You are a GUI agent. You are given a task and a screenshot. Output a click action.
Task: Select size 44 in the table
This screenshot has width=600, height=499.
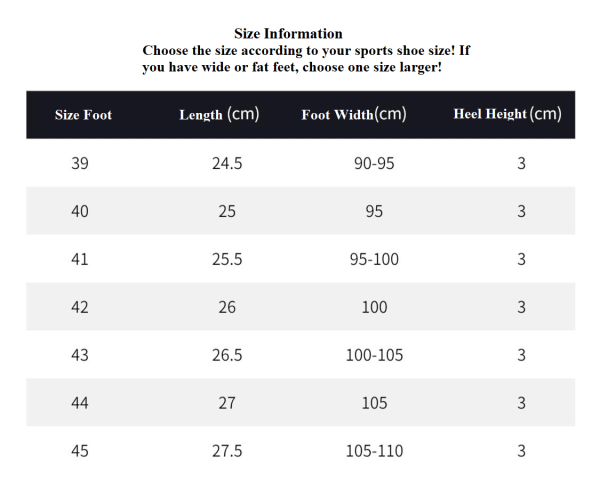click(80, 403)
